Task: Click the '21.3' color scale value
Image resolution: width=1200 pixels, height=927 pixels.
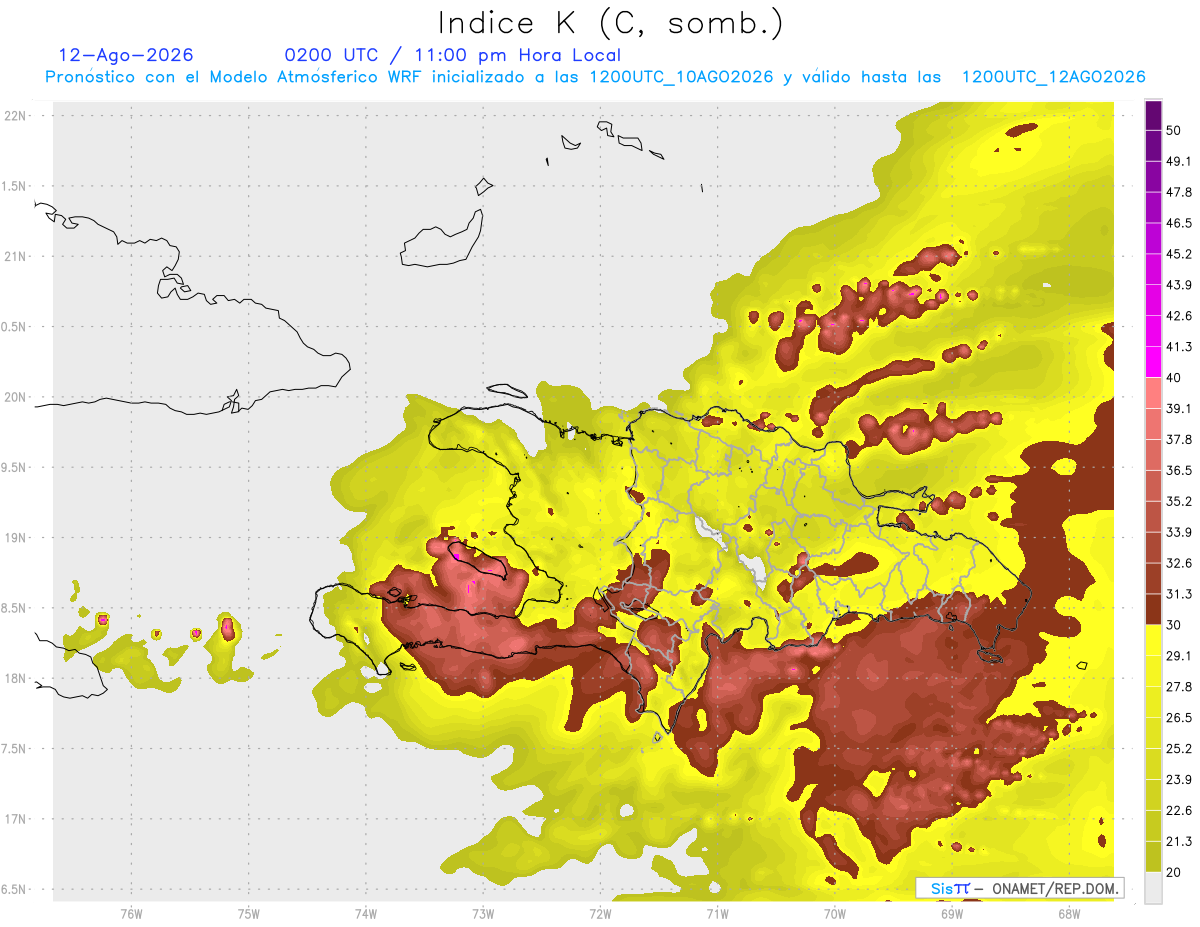Action: (1179, 841)
